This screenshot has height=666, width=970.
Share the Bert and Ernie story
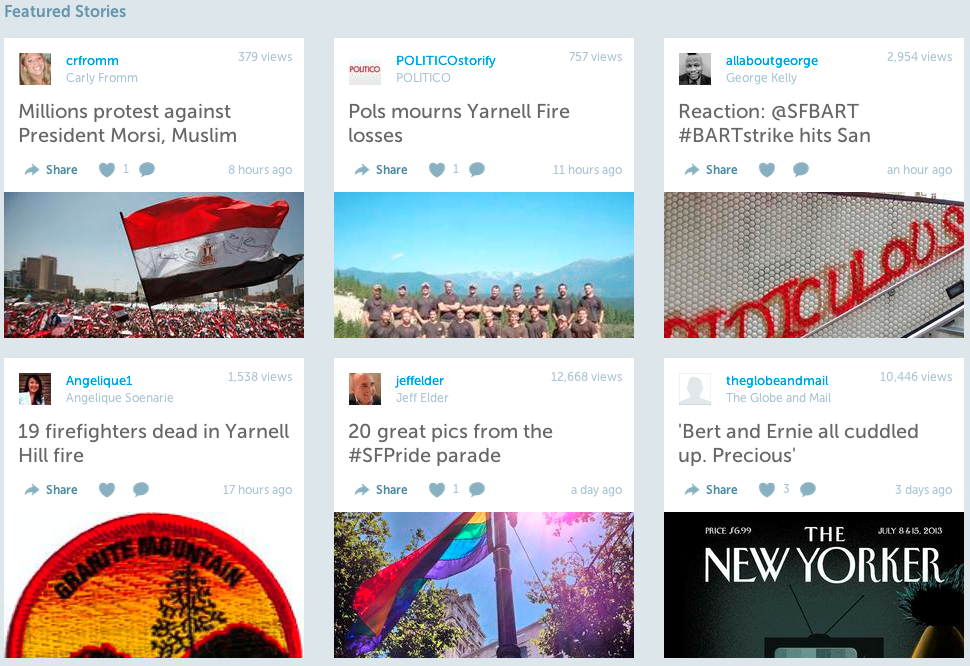pyautogui.click(x=711, y=489)
